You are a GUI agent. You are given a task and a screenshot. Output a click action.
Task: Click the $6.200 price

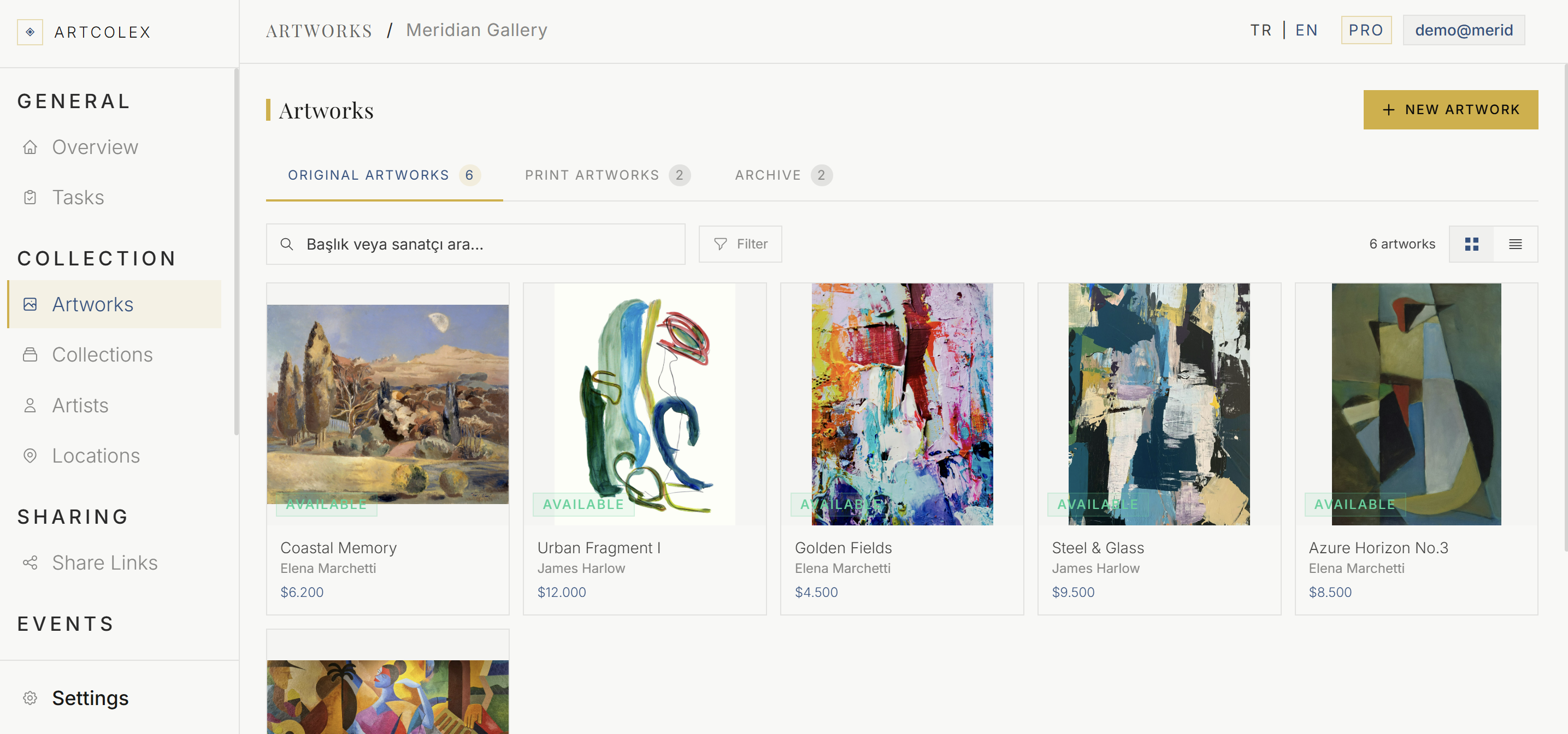click(x=302, y=592)
